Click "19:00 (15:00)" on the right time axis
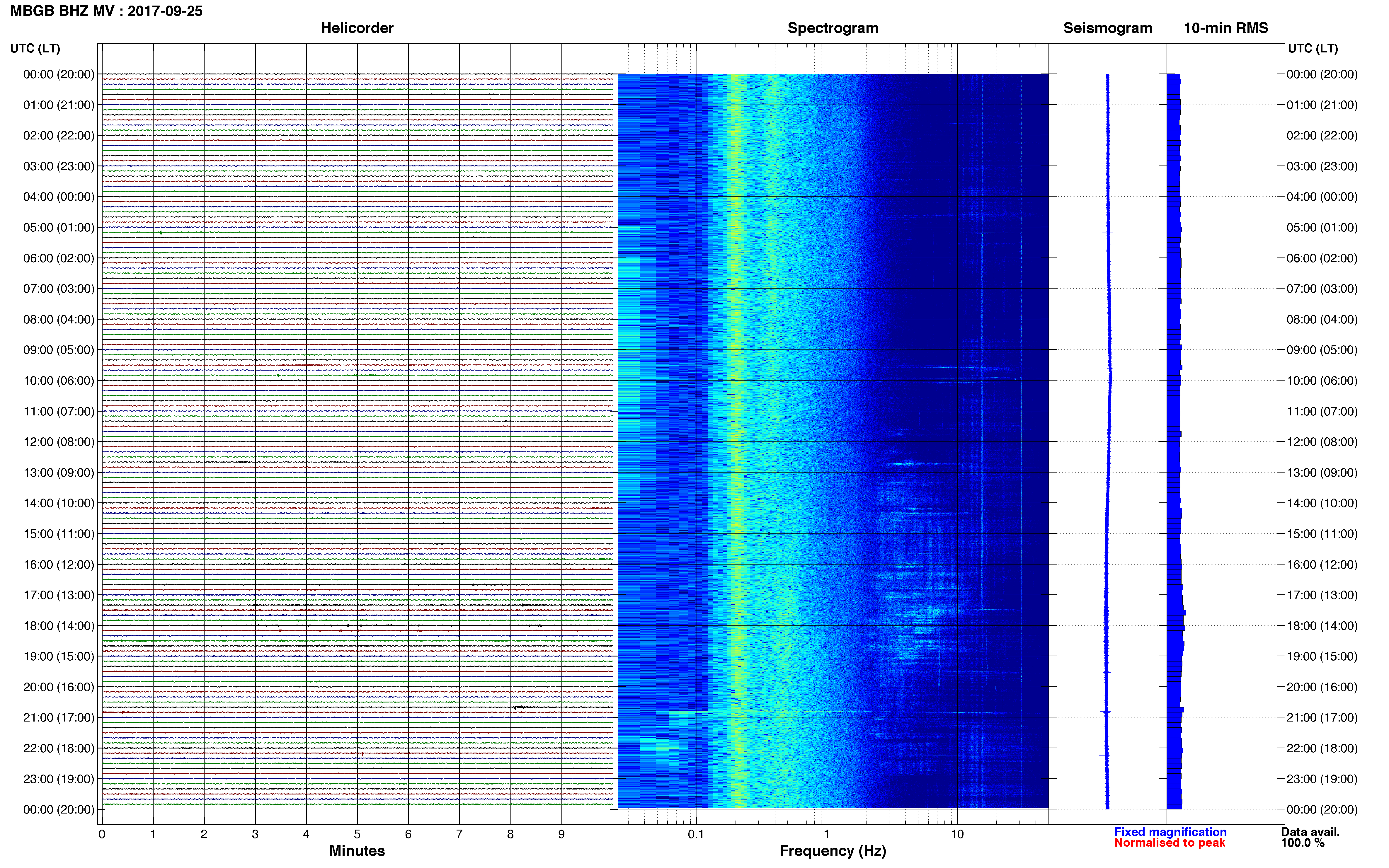1389x868 pixels. tap(1322, 656)
